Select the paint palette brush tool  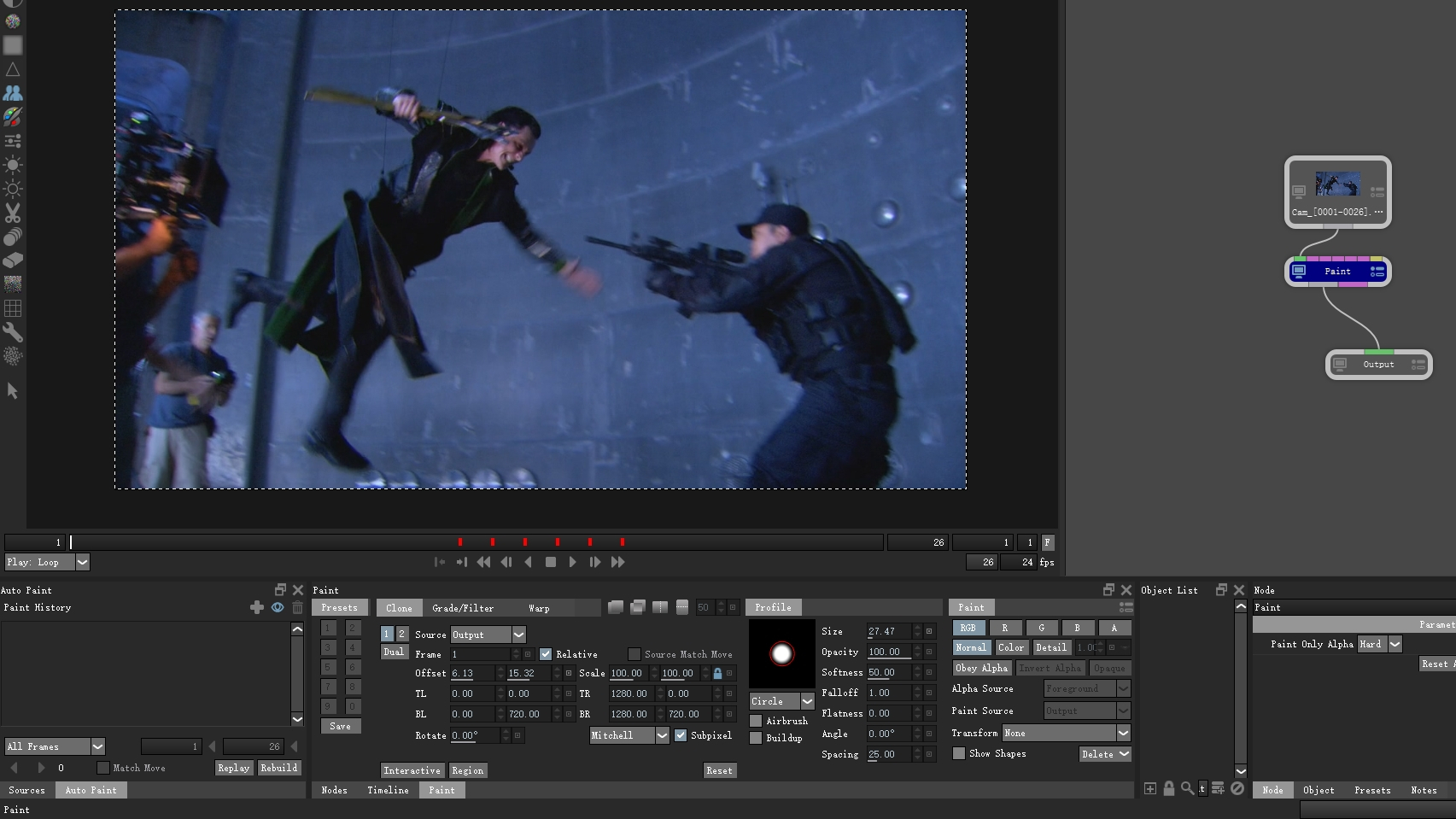[13, 117]
